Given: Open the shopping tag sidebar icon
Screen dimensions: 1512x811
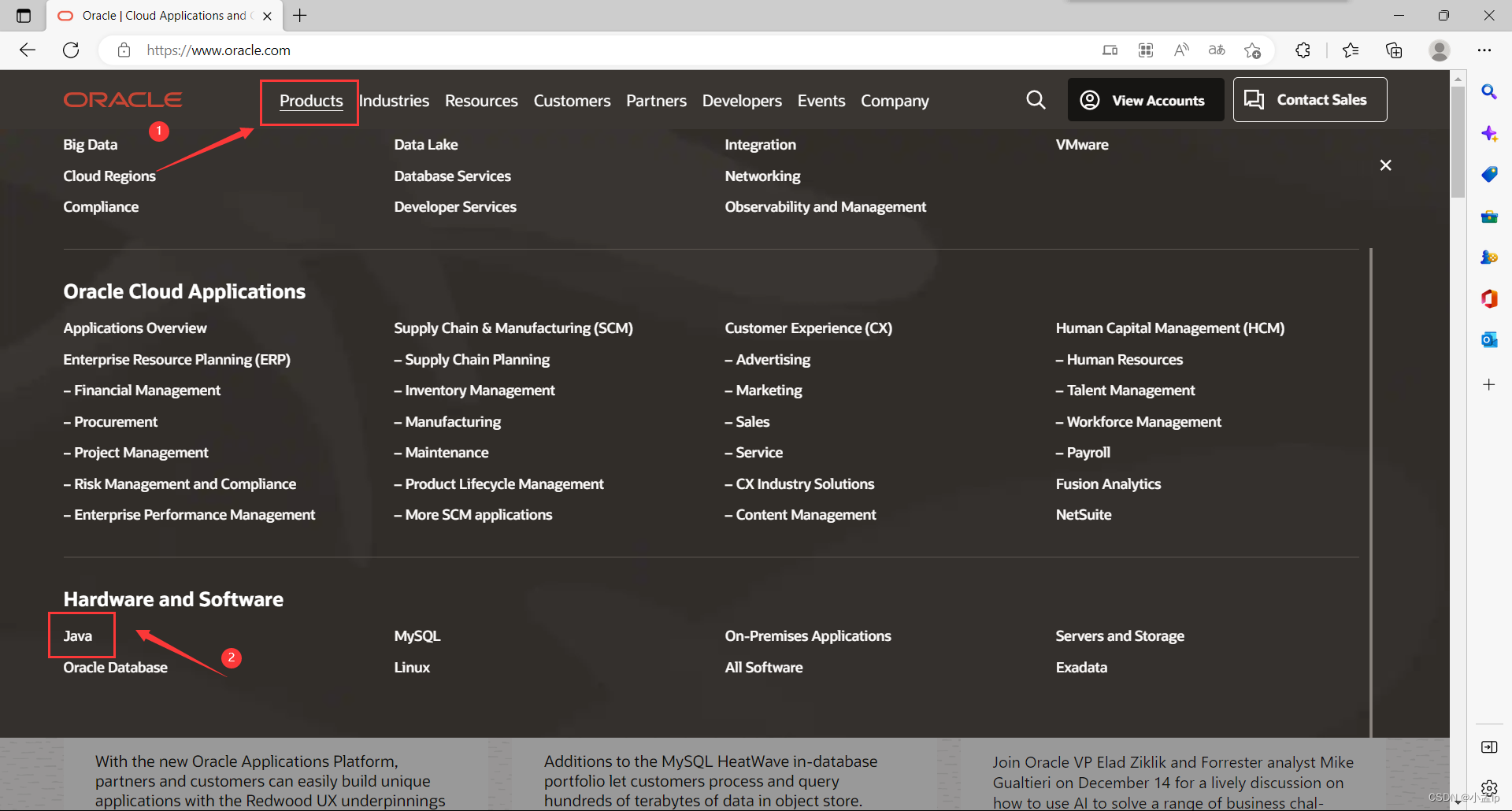Looking at the screenshot, I should click(x=1488, y=175).
